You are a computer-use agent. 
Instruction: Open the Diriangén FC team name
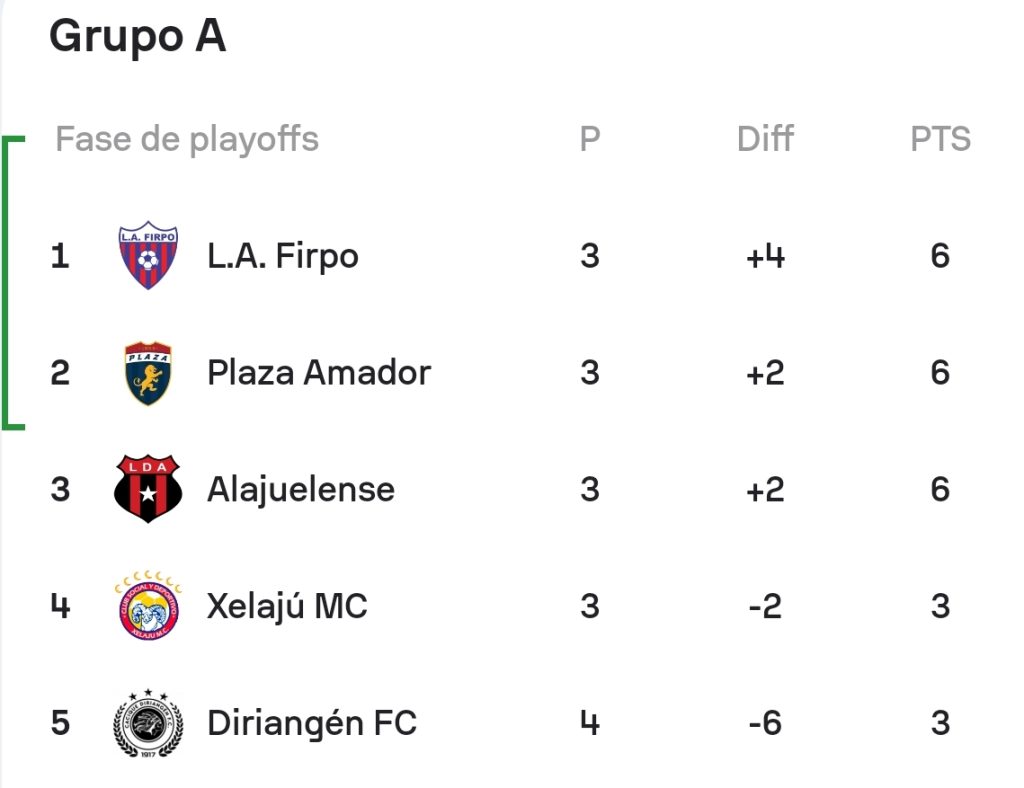pyautogui.click(x=312, y=723)
